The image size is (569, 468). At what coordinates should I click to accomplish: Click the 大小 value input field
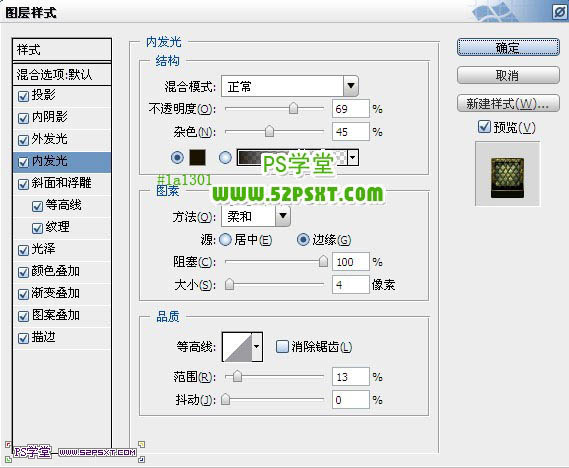(x=351, y=285)
